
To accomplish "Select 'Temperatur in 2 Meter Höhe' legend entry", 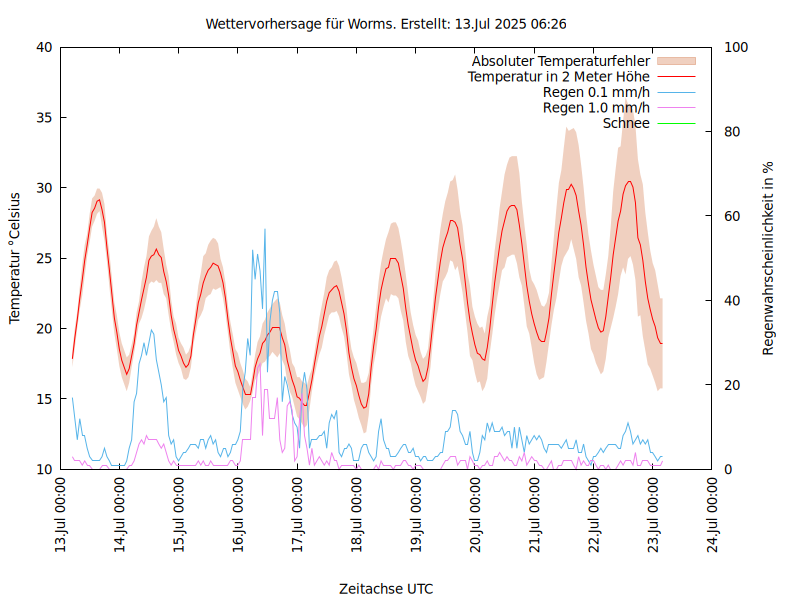I will (x=558, y=76).
